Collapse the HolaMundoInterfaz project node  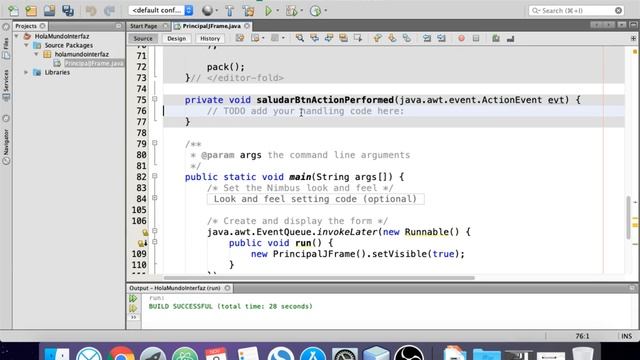17,36
